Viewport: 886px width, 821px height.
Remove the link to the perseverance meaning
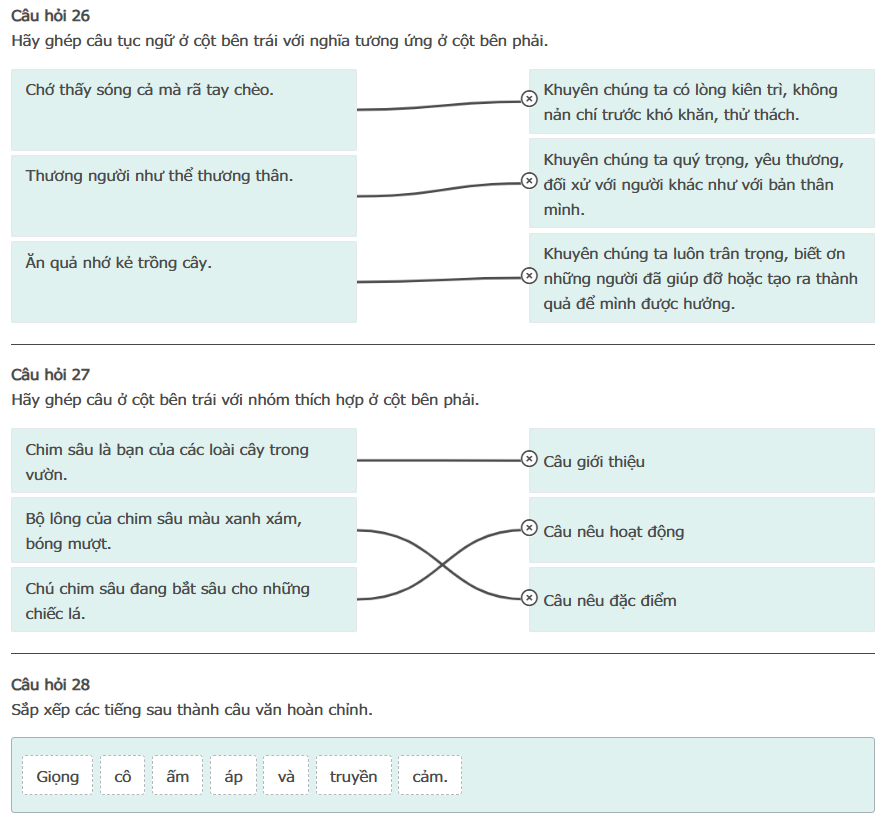(x=529, y=98)
